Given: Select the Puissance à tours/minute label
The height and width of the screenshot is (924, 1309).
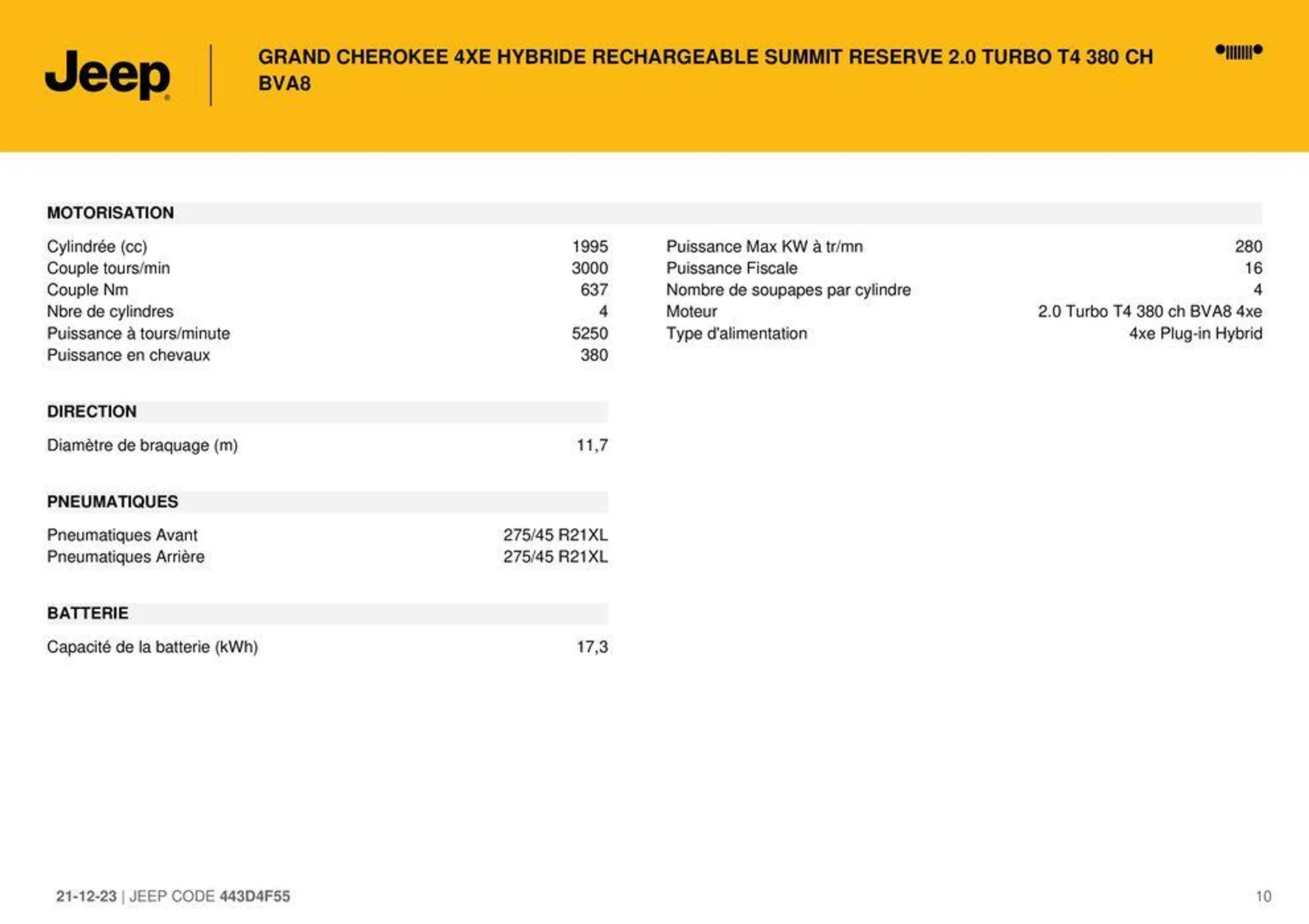Looking at the screenshot, I should coord(138,334).
